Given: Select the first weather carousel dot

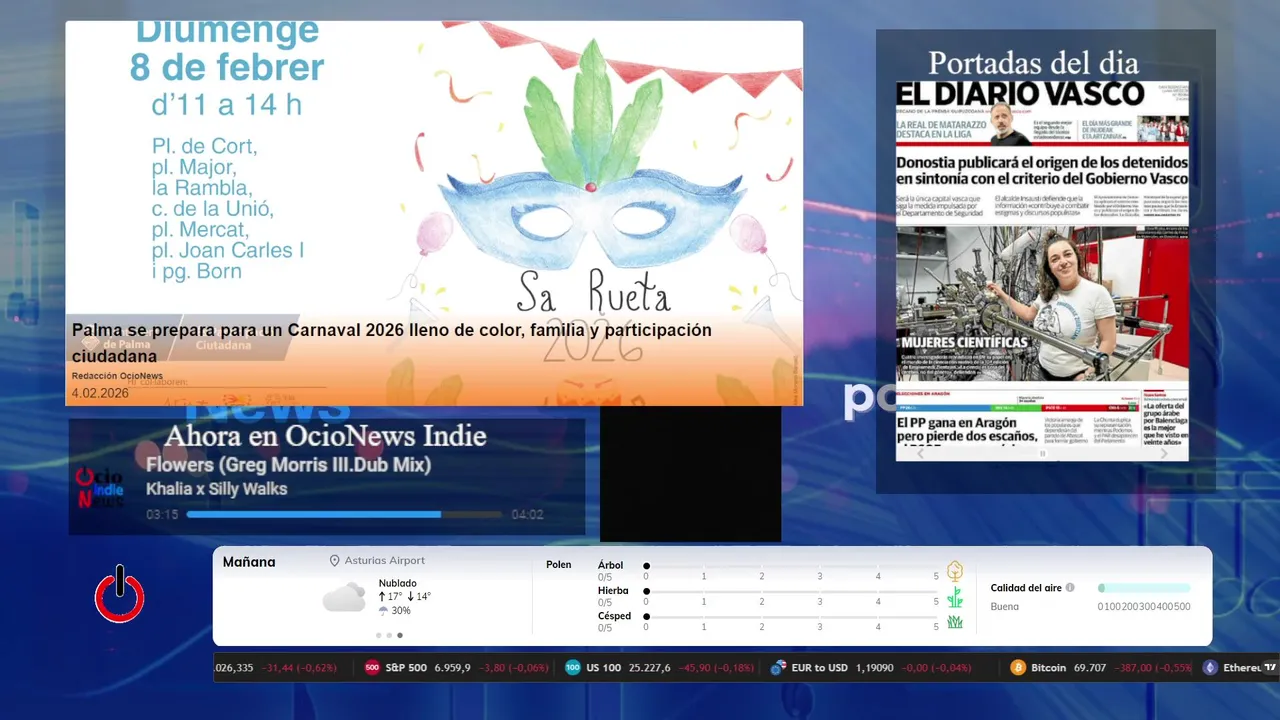Looking at the screenshot, I should click(x=378, y=635).
